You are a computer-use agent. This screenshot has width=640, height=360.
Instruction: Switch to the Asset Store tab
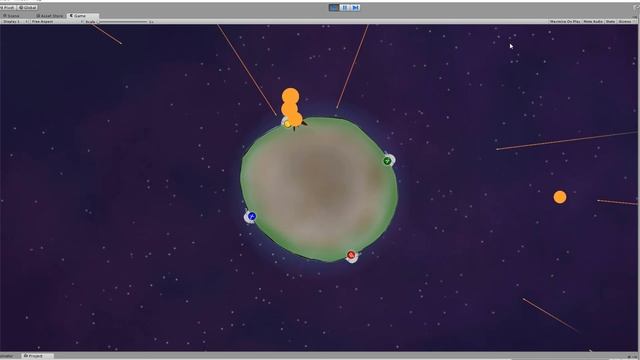pos(49,16)
